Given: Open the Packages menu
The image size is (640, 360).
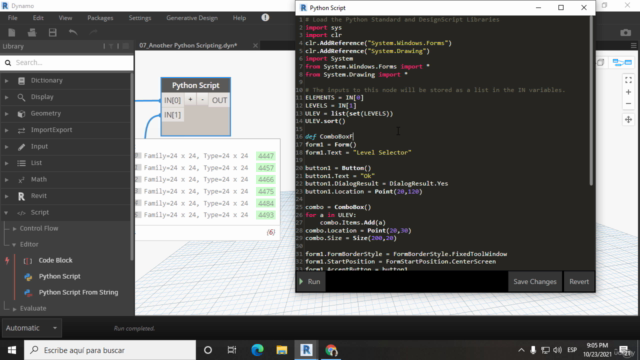Looking at the screenshot, I should pos(100,18).
